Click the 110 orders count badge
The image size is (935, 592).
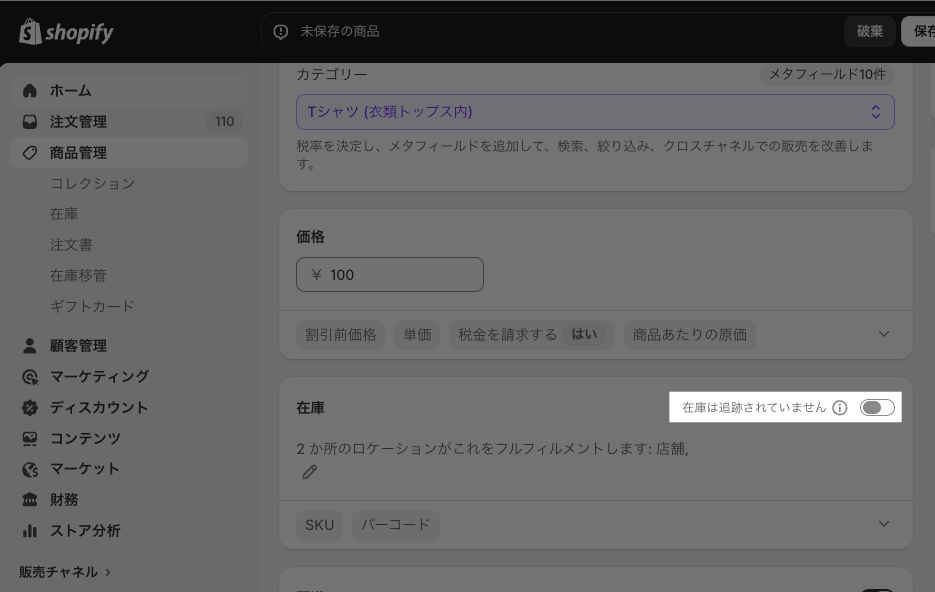(x=224, y=122)
